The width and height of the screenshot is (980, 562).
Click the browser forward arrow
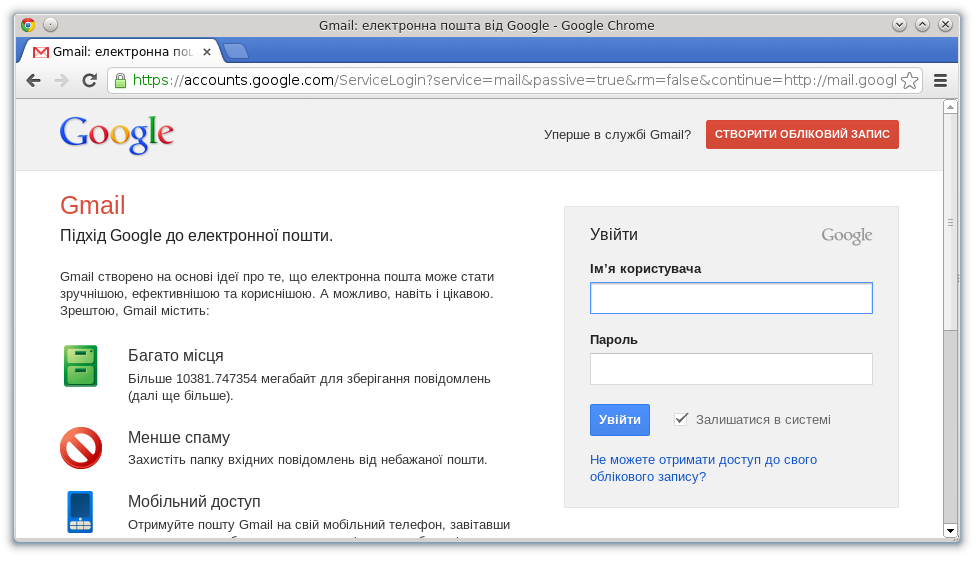tap(61, 81)
